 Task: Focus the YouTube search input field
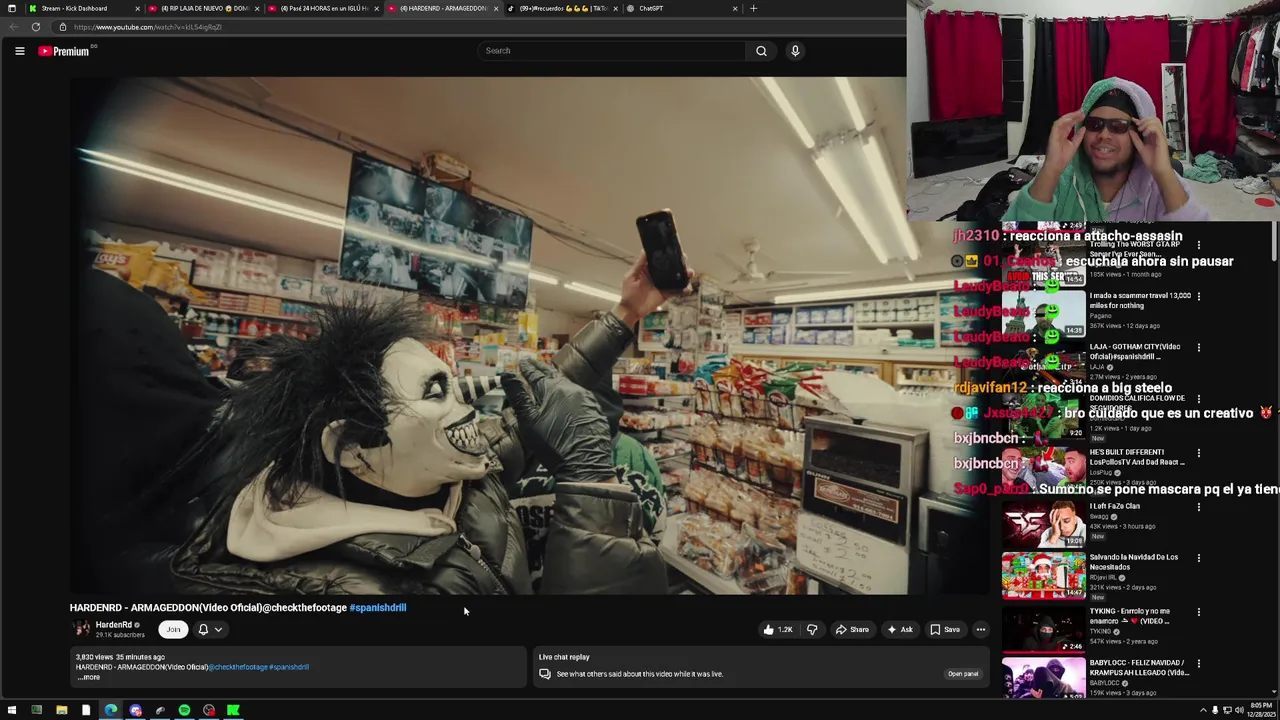click(611, 51)
